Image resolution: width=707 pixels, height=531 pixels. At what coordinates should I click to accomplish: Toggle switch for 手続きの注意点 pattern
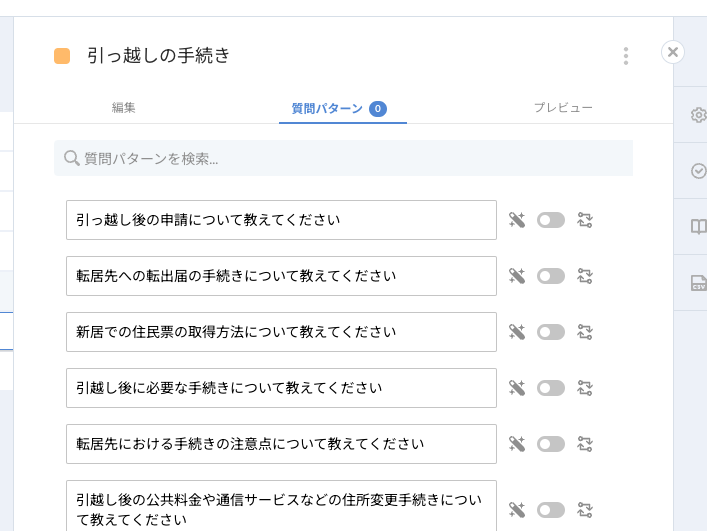551,444
